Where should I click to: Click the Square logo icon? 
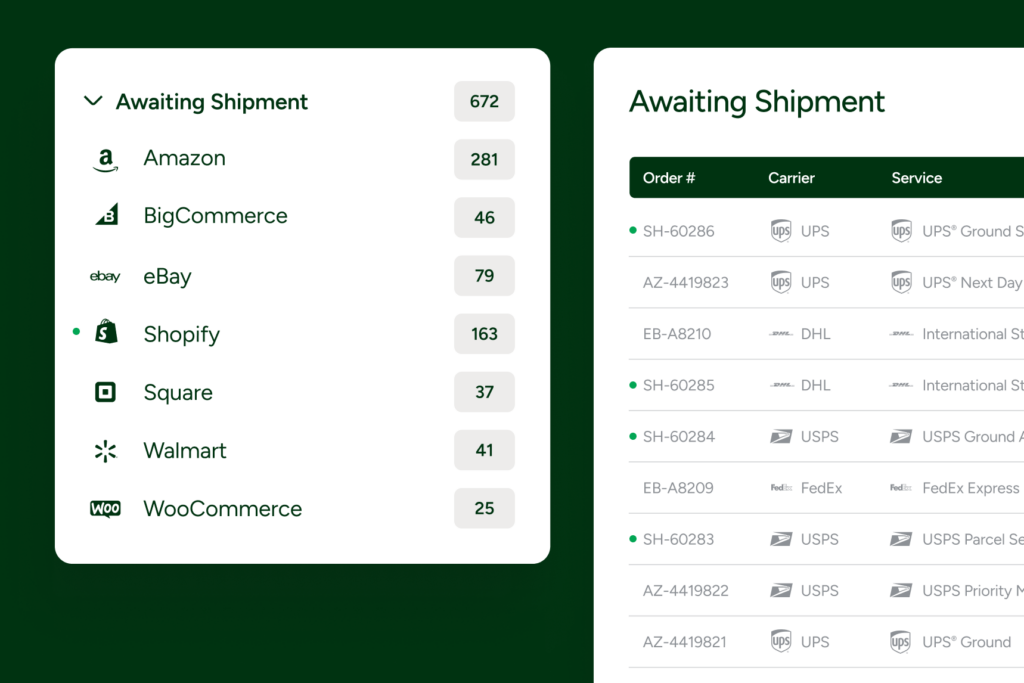(105, 392)
